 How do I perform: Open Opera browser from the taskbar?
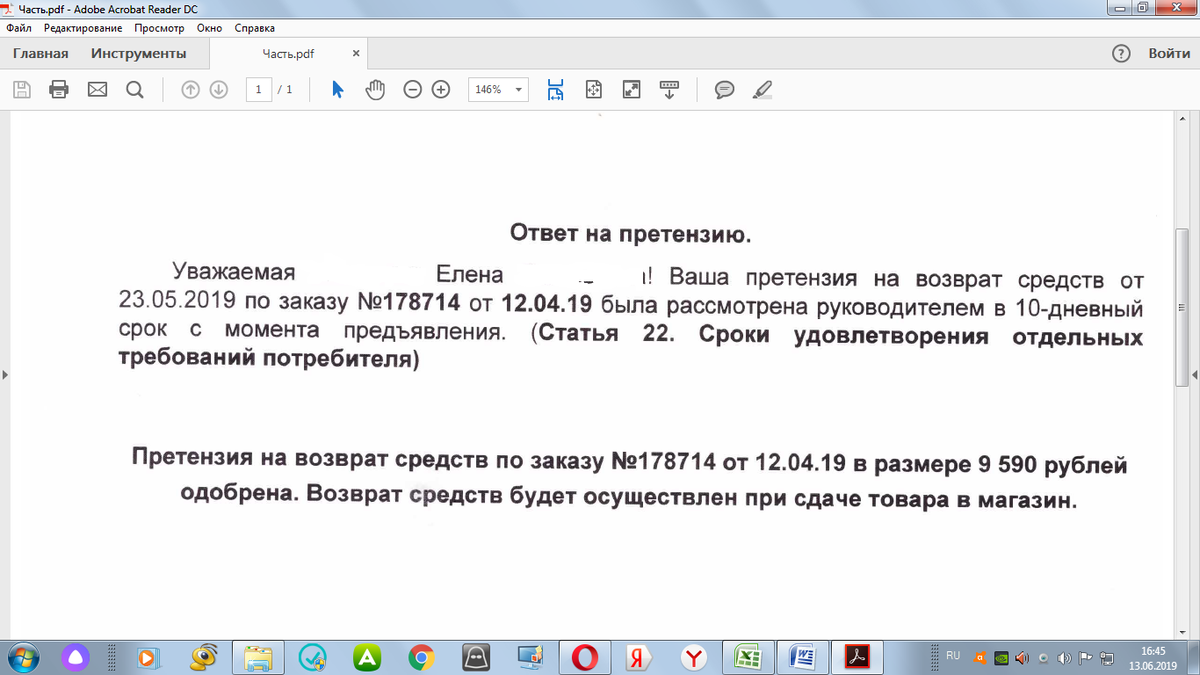coord(586,657)
